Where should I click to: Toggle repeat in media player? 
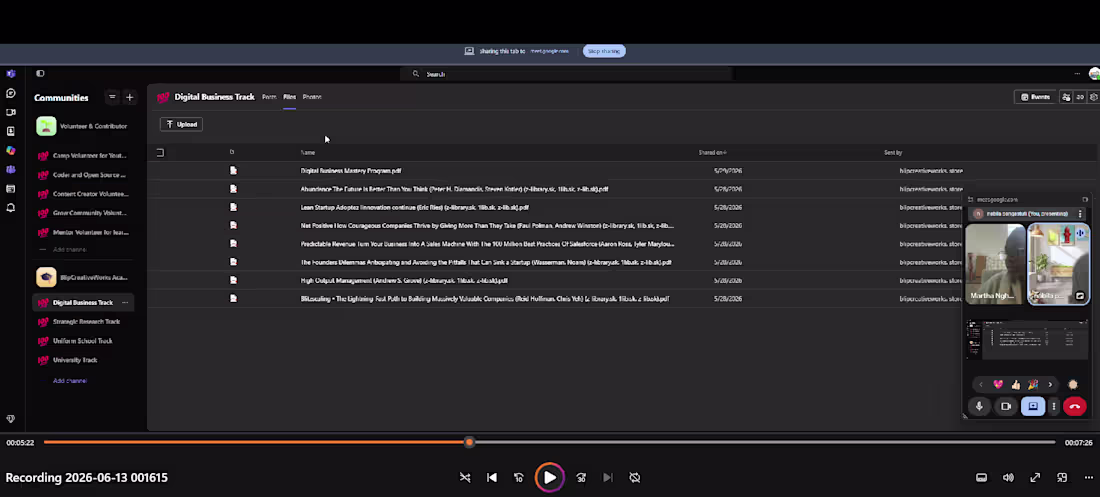point(635,477)
